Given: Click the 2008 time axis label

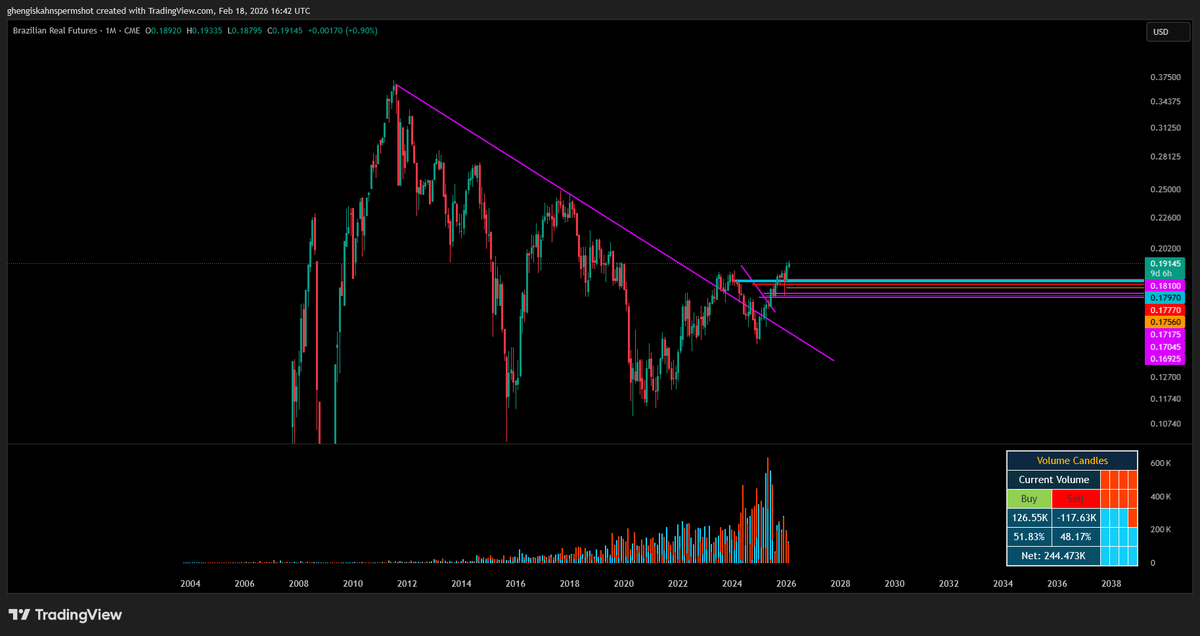Looking at the screenshot, I should pyautogui.click(x=298, y=583).
